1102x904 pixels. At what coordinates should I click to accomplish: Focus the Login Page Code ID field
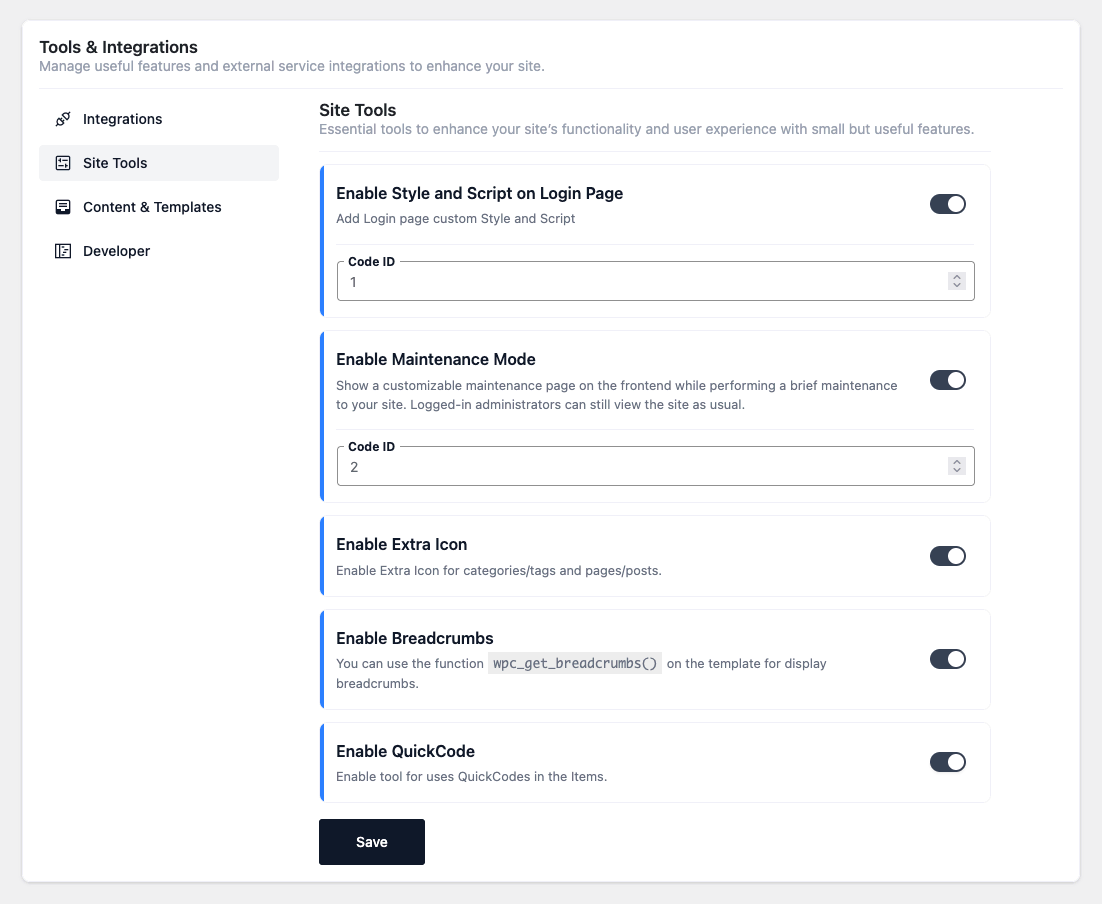coord(640,282)
